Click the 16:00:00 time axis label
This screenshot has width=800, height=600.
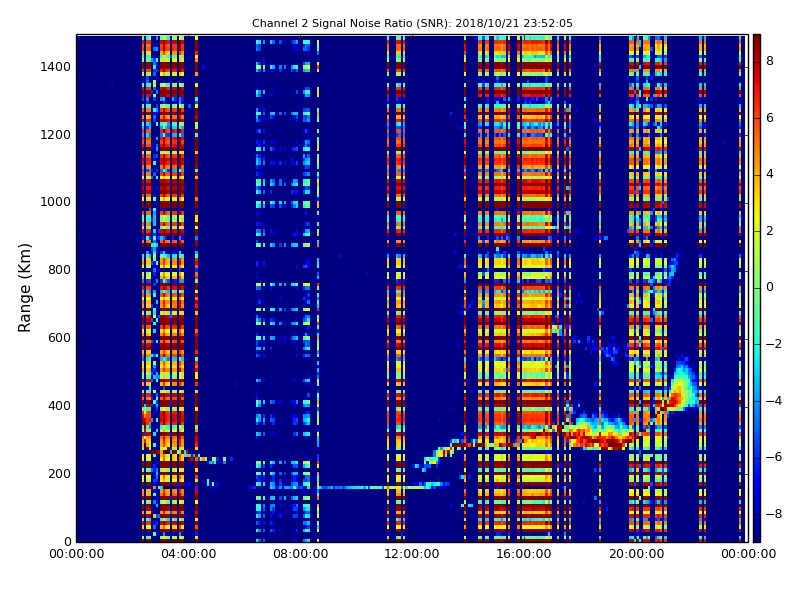(524, 554)
